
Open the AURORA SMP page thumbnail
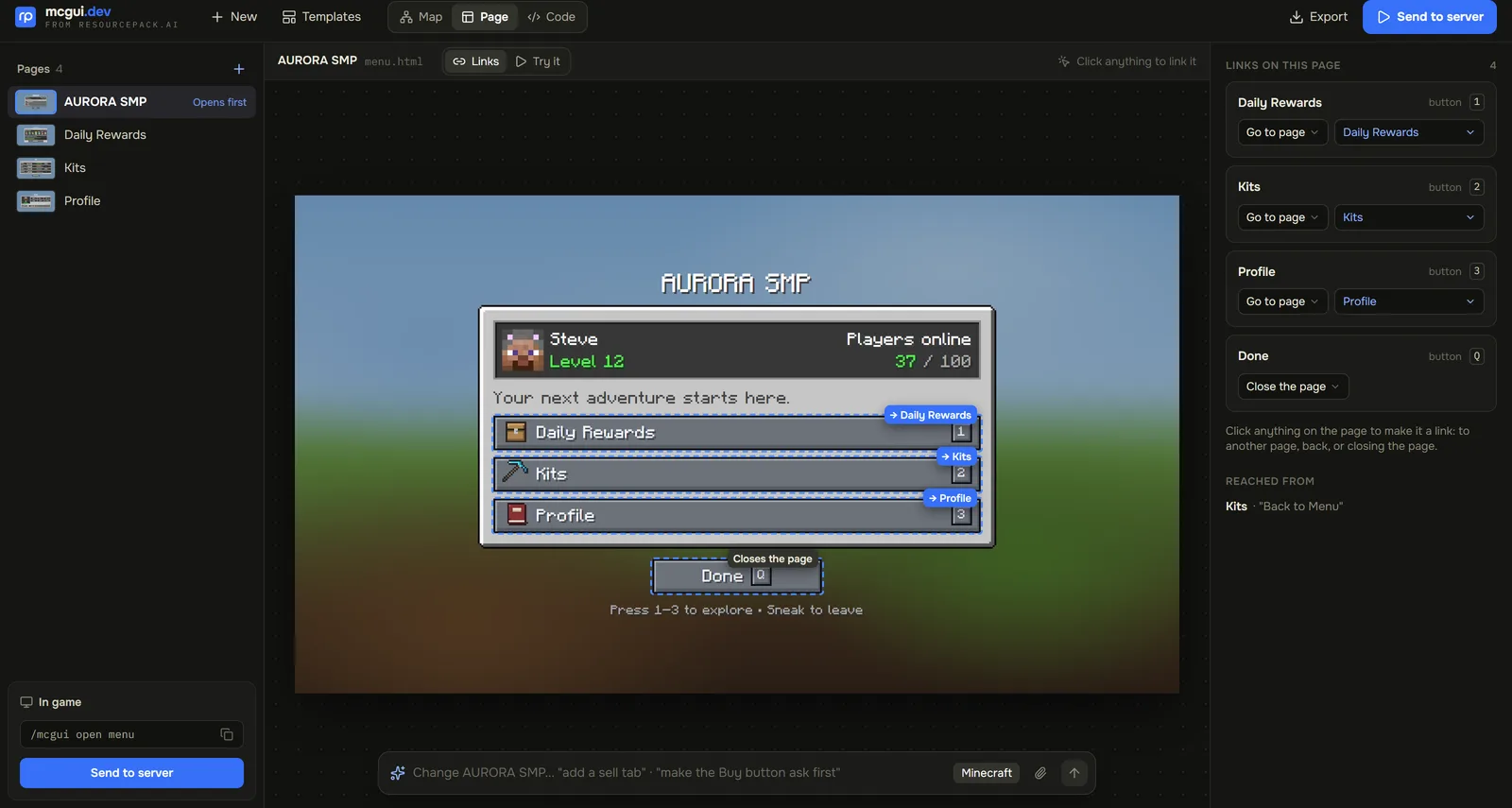pos(36,102)
